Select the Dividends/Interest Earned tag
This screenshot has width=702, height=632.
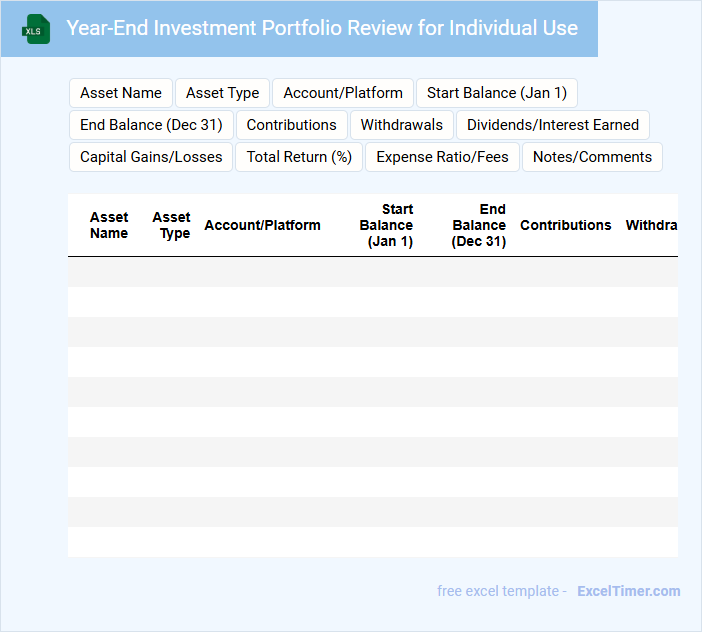pos(553,125)
